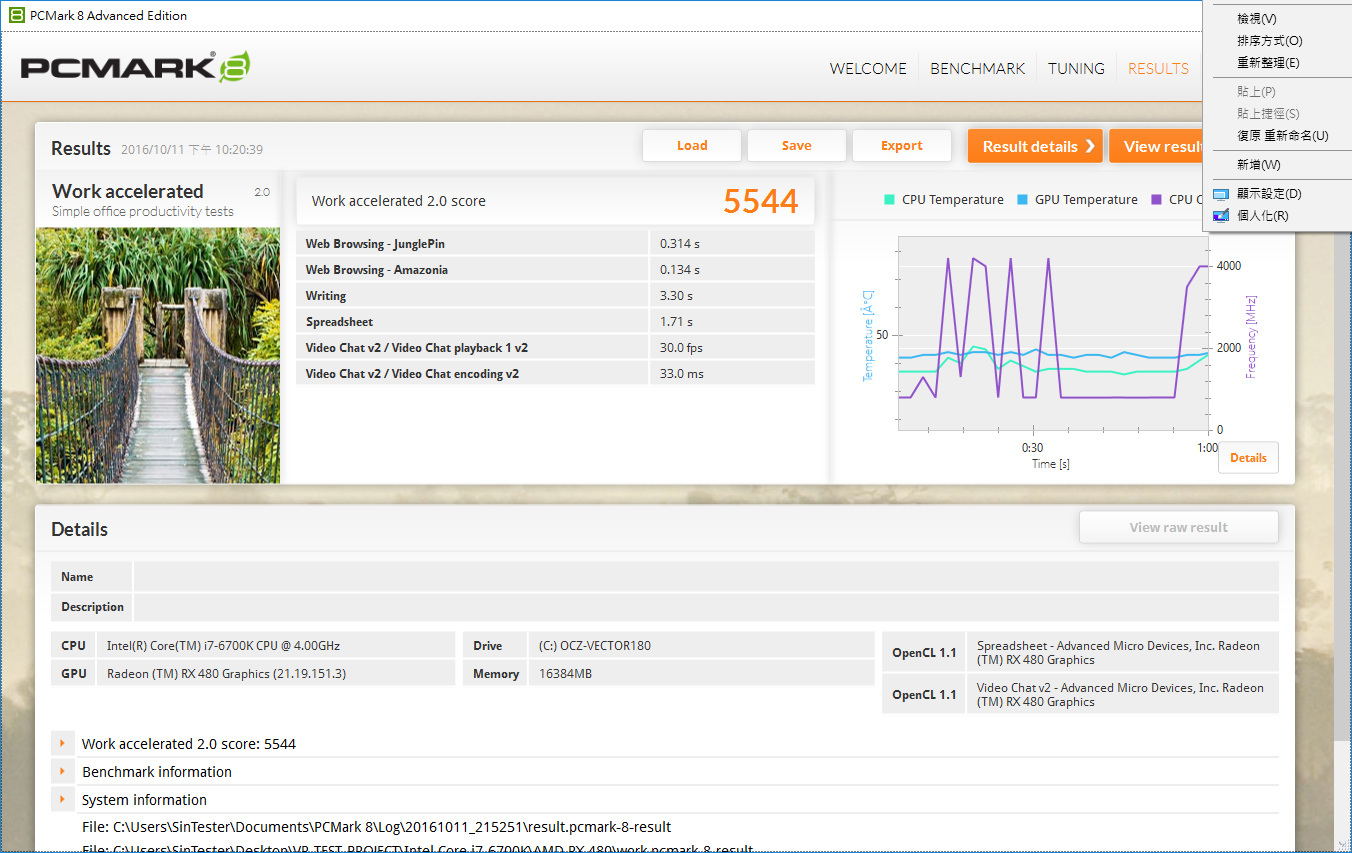The image size is (1352, 853).
Task: Click the Export button
Action: point(901,146)
